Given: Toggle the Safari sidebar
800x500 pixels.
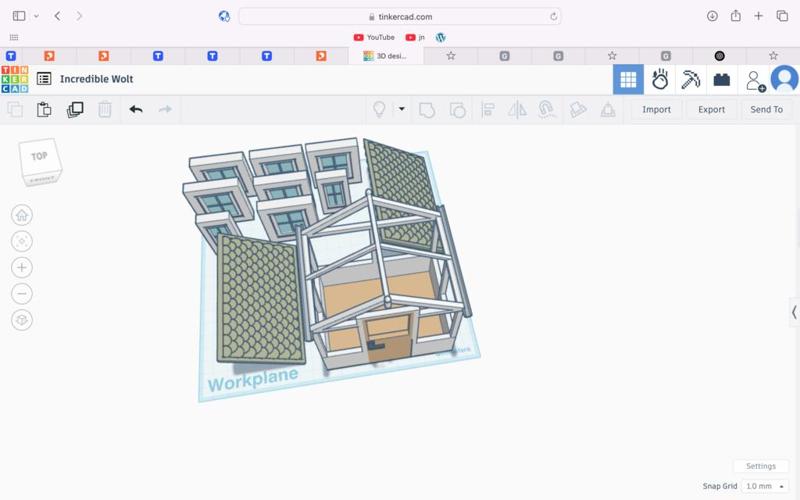Looking at the screenshot, I should (x=19, y=16).
